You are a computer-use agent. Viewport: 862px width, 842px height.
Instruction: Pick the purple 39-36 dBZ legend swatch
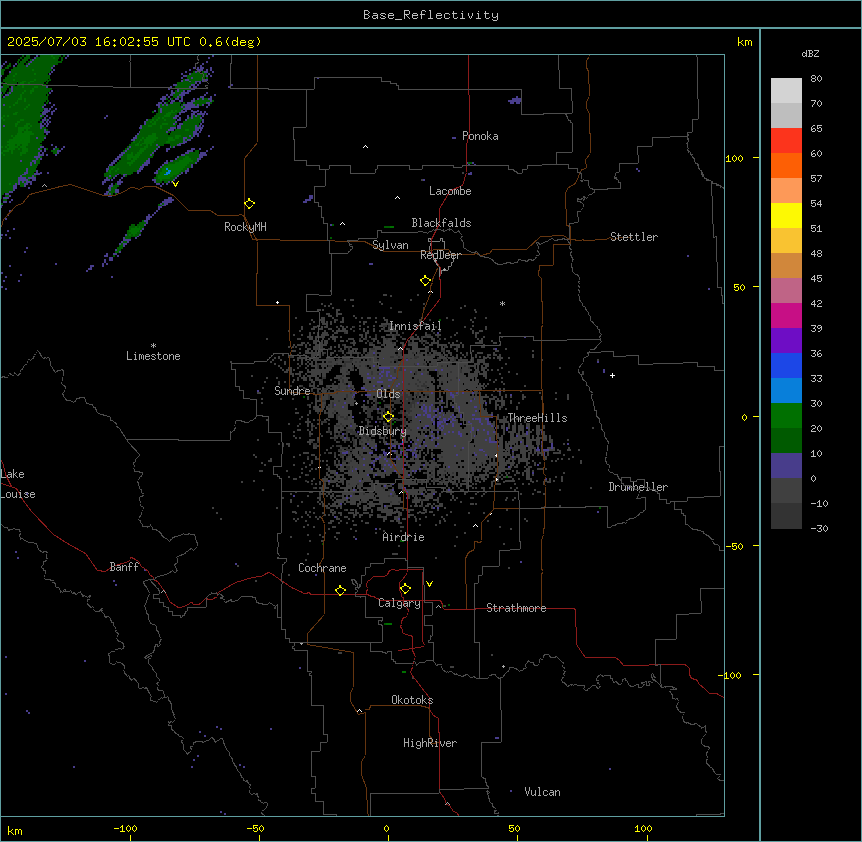(786, 341)
